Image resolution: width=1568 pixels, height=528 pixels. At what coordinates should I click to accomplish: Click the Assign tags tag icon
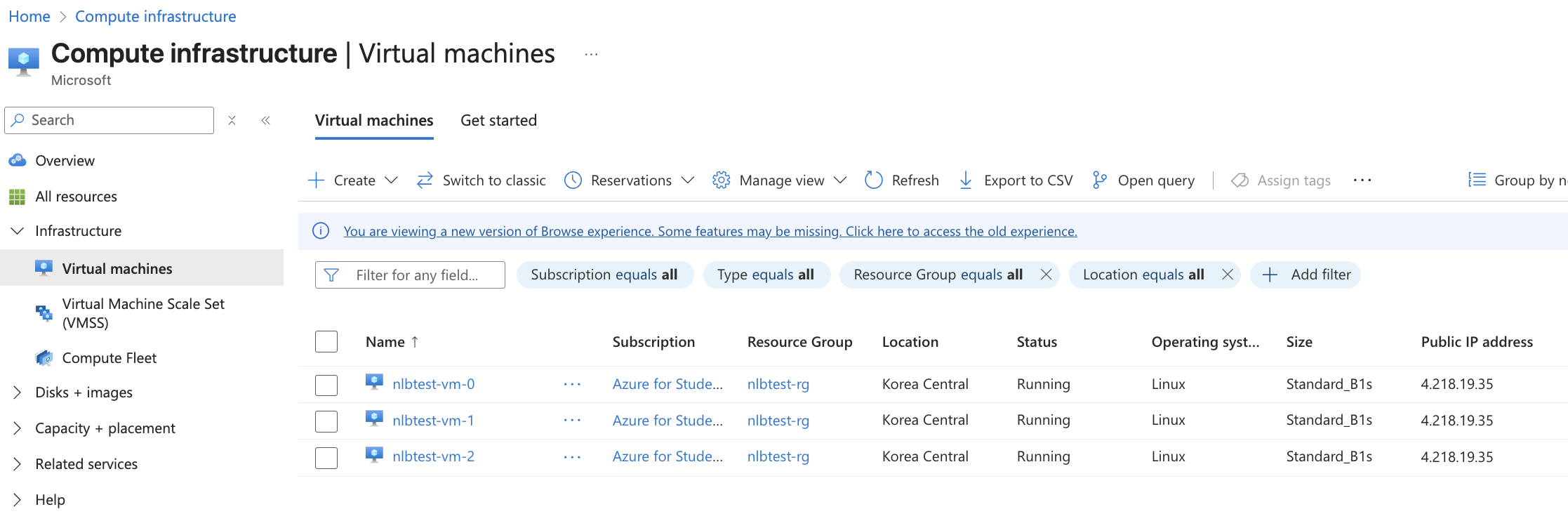coord(1240,180)
